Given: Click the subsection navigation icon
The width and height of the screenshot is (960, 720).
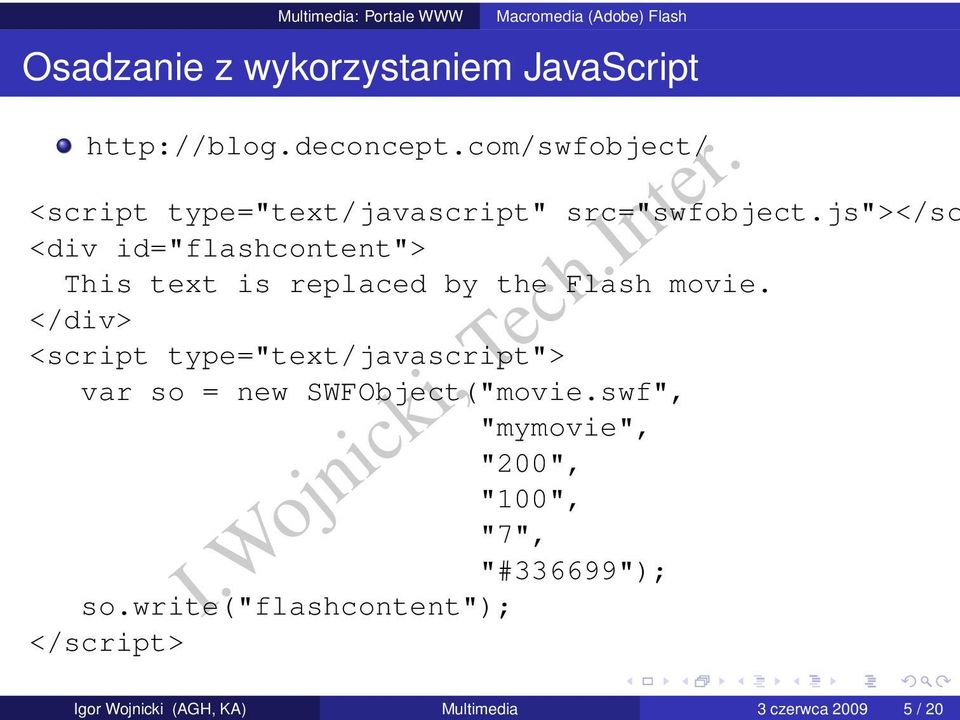Looking at the screenshot, I should (x=759, y=681).
